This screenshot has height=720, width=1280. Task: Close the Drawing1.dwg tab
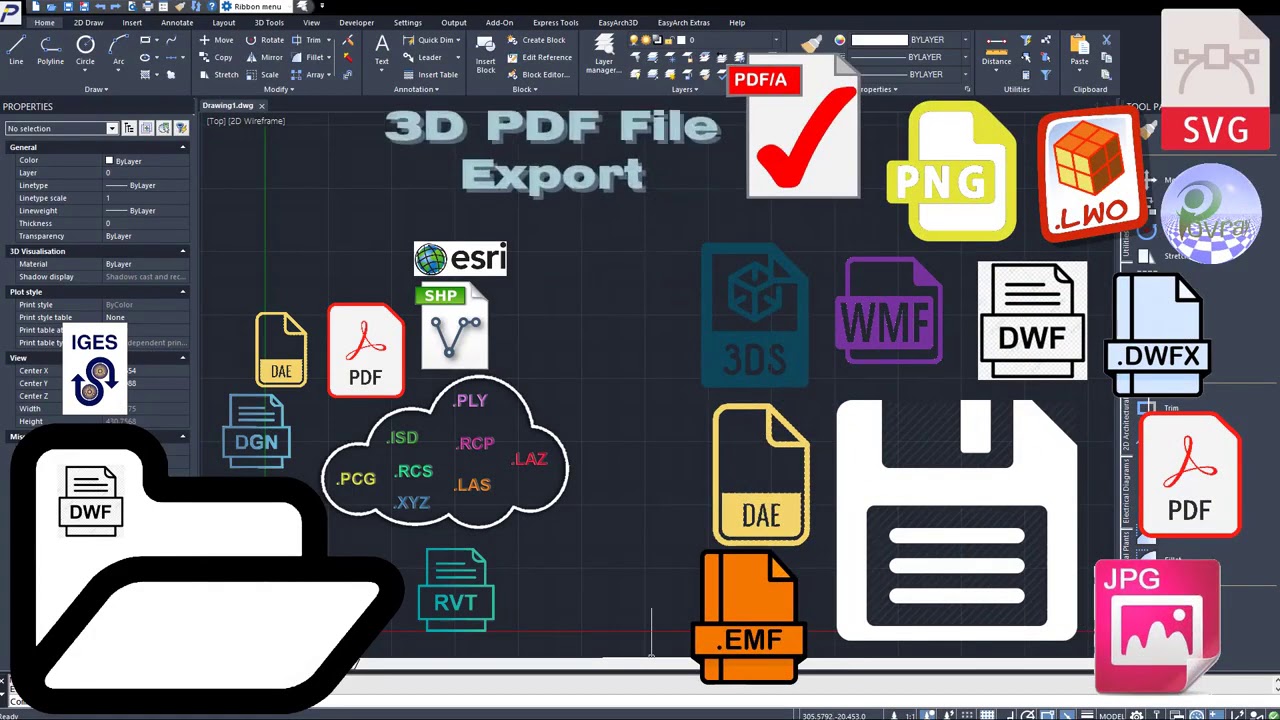pyautogui.click(x=262, y=106)
